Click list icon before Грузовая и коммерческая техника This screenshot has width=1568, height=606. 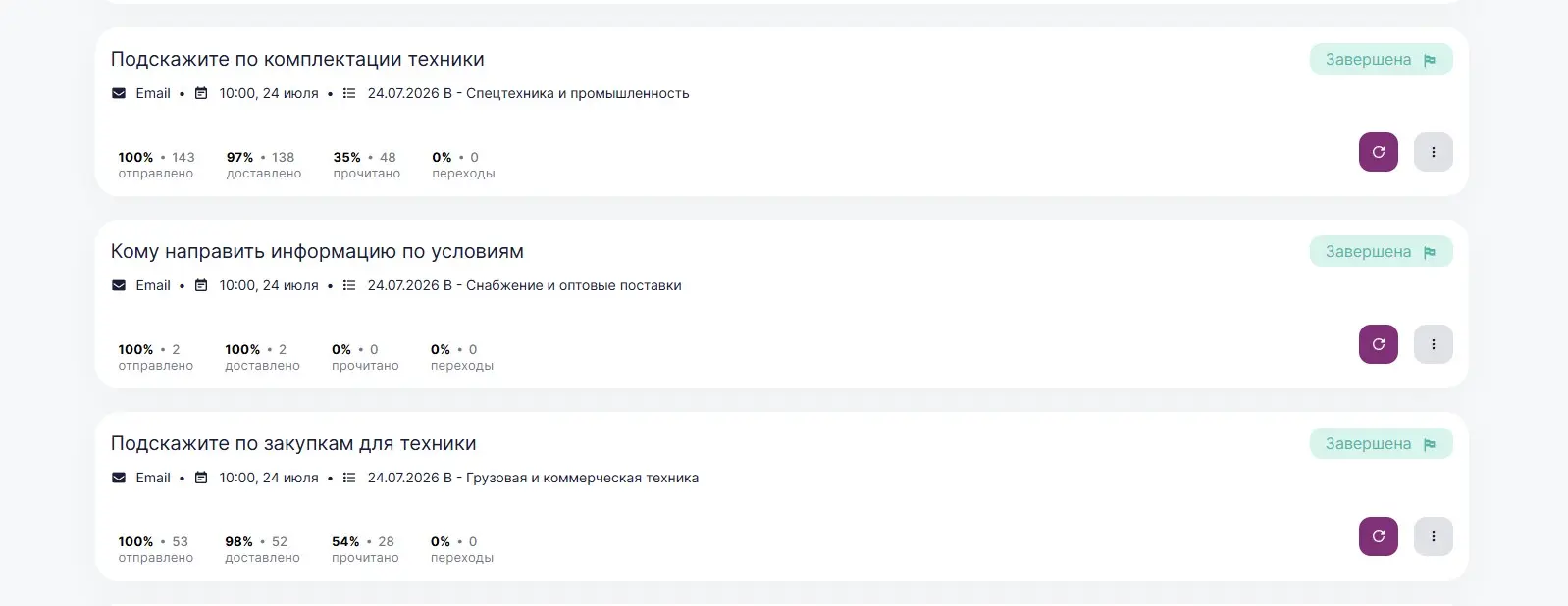coord(348,478)
